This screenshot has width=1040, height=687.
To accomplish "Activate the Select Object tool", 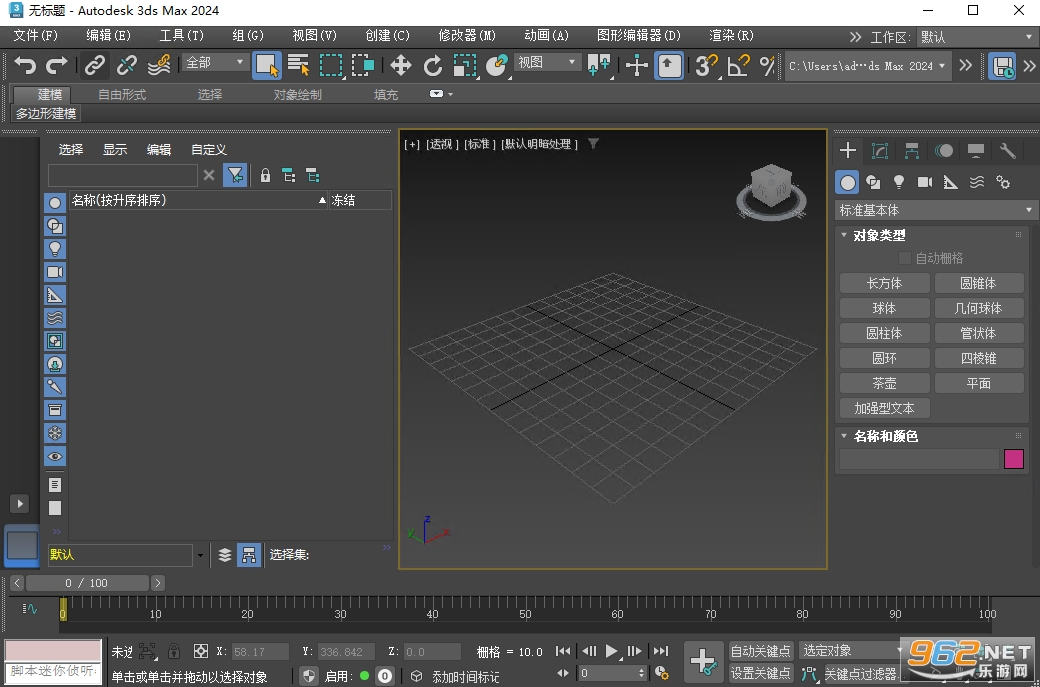I will tap(267, 65).
